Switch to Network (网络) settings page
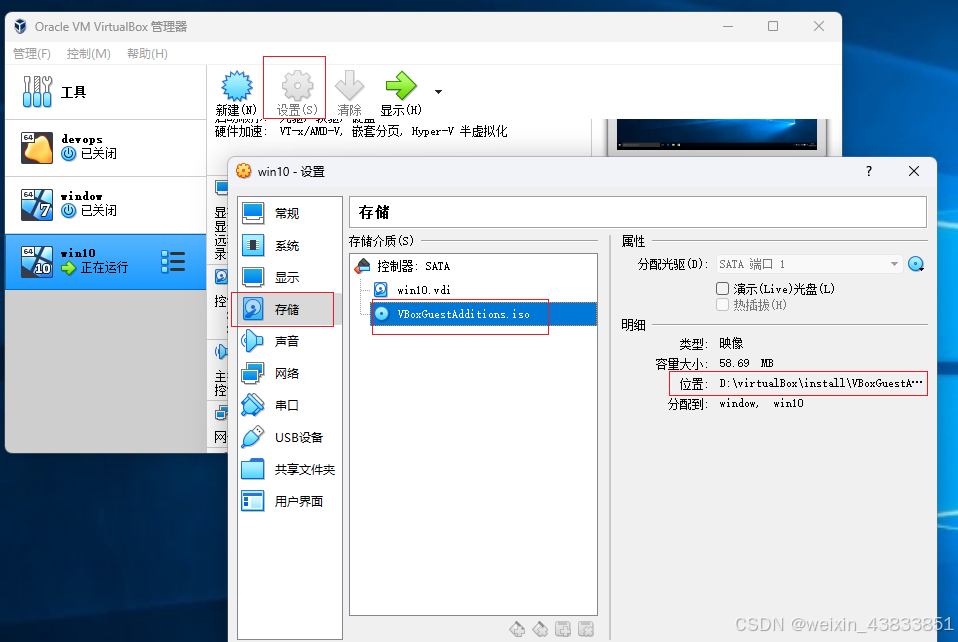This screenshot has height=642, width=958. [x=288, y=373]
